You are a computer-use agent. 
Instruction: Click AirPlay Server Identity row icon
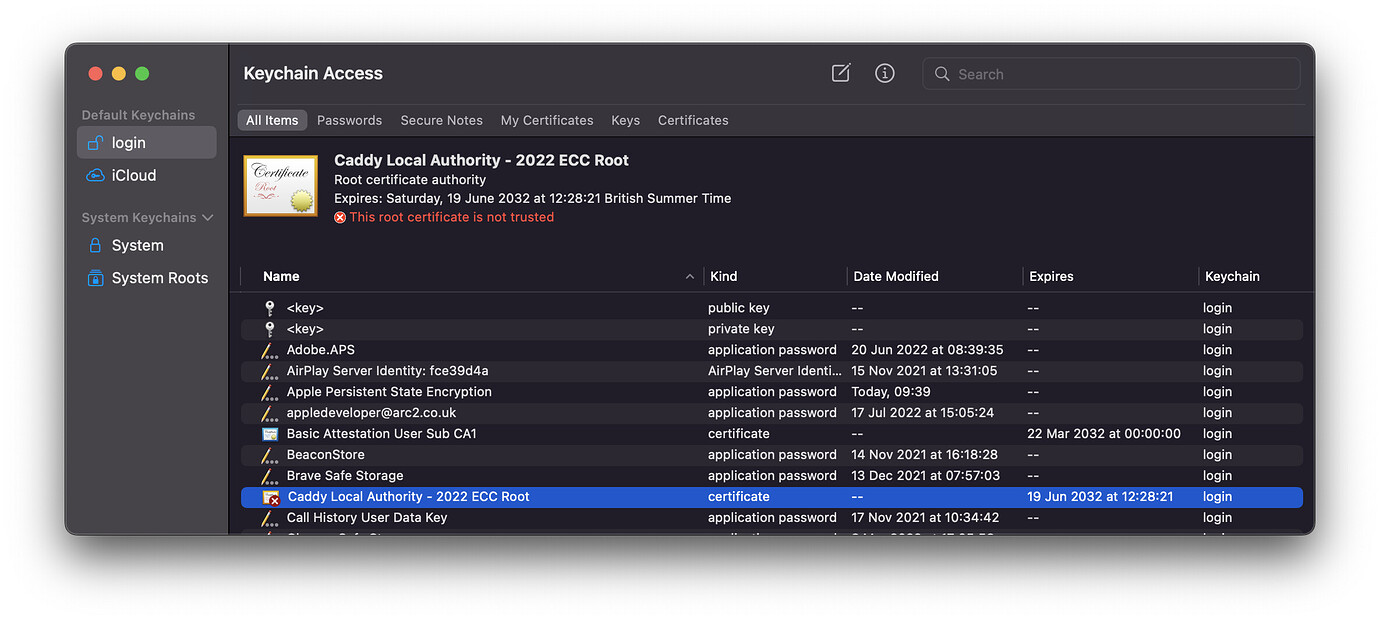269,371
